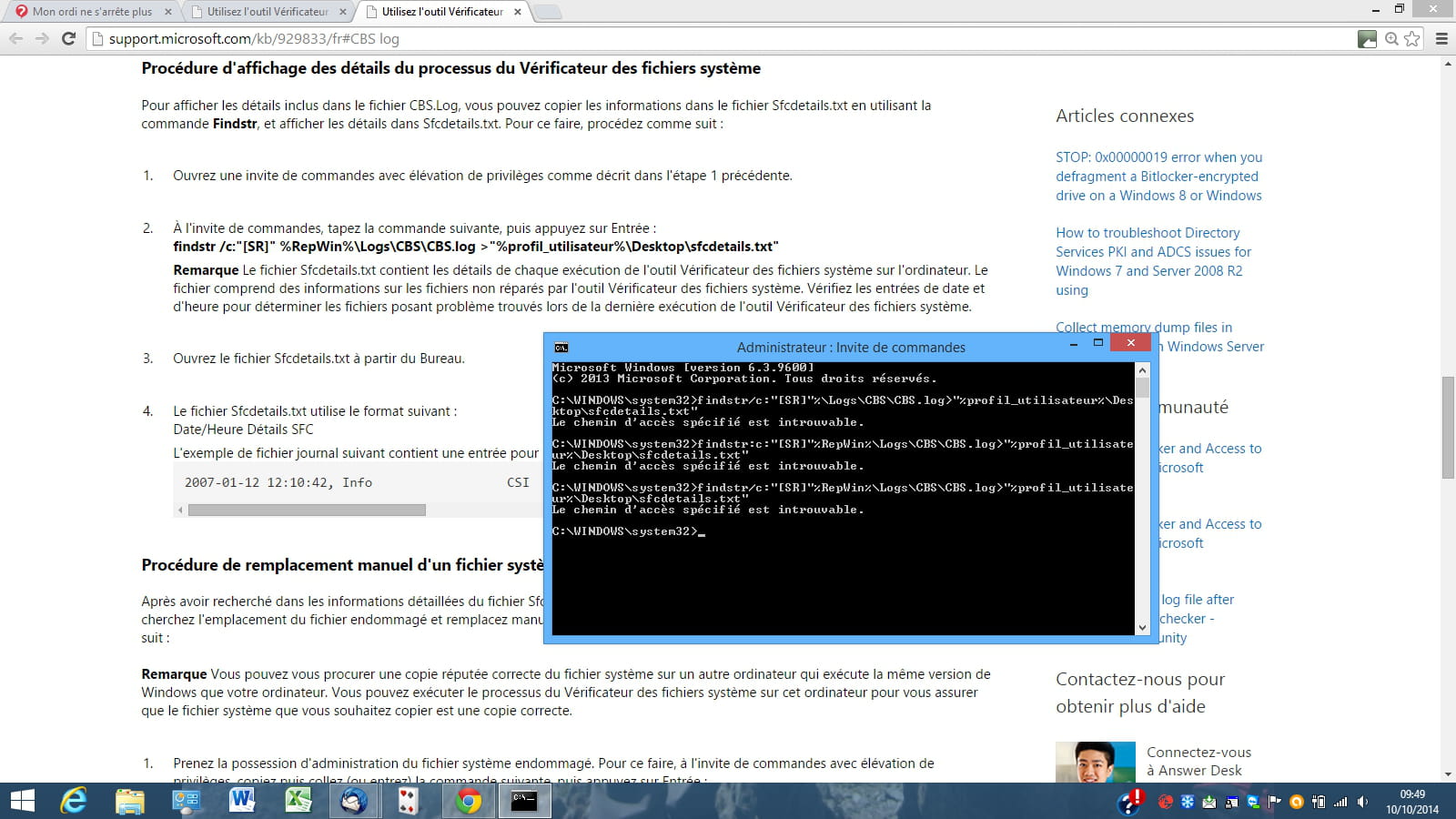Click the page scrollbar up arrow
The width and height of the screenshot is (1456, 819).
1448,64
